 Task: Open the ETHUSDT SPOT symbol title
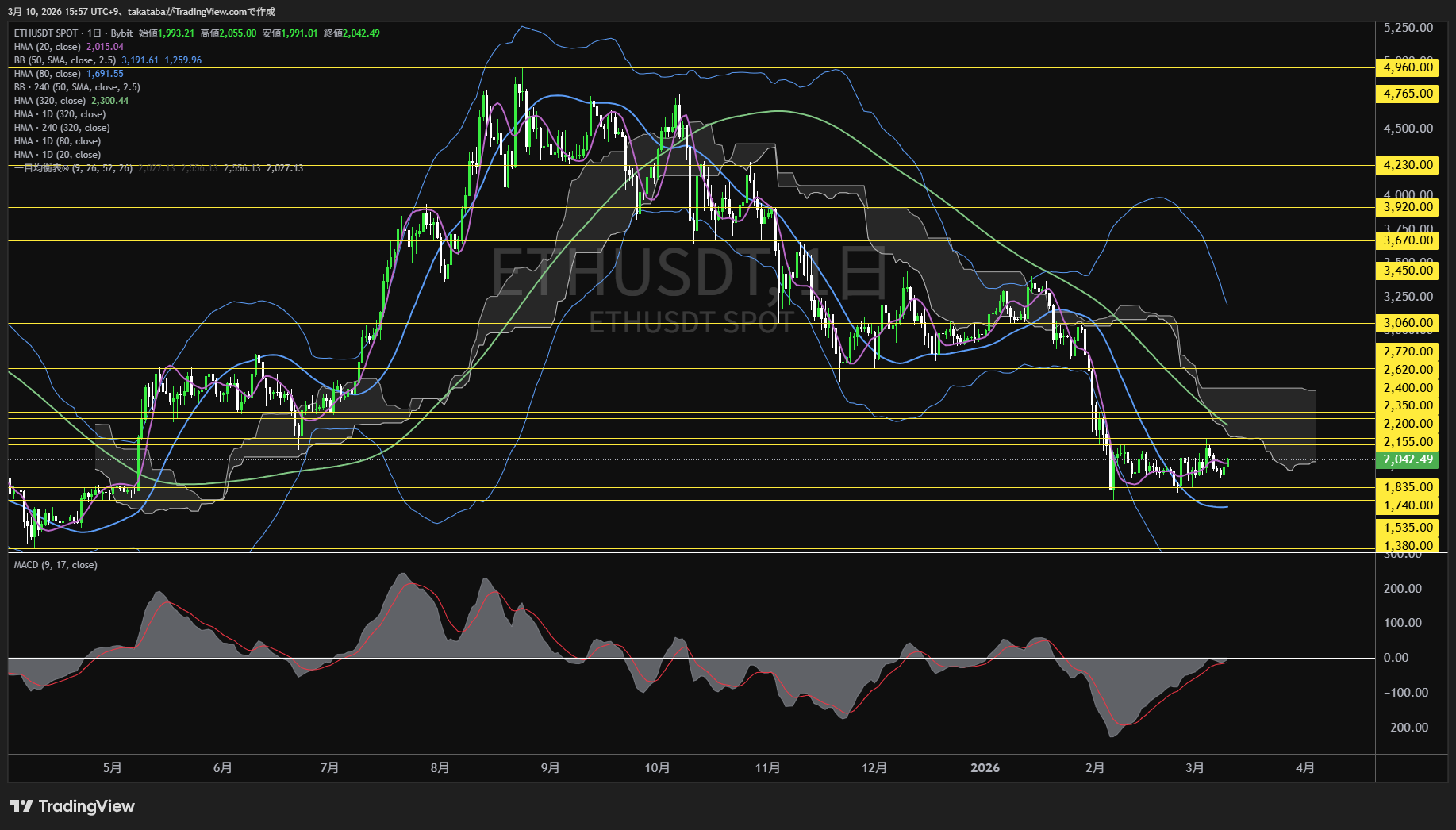pos(46,33)
